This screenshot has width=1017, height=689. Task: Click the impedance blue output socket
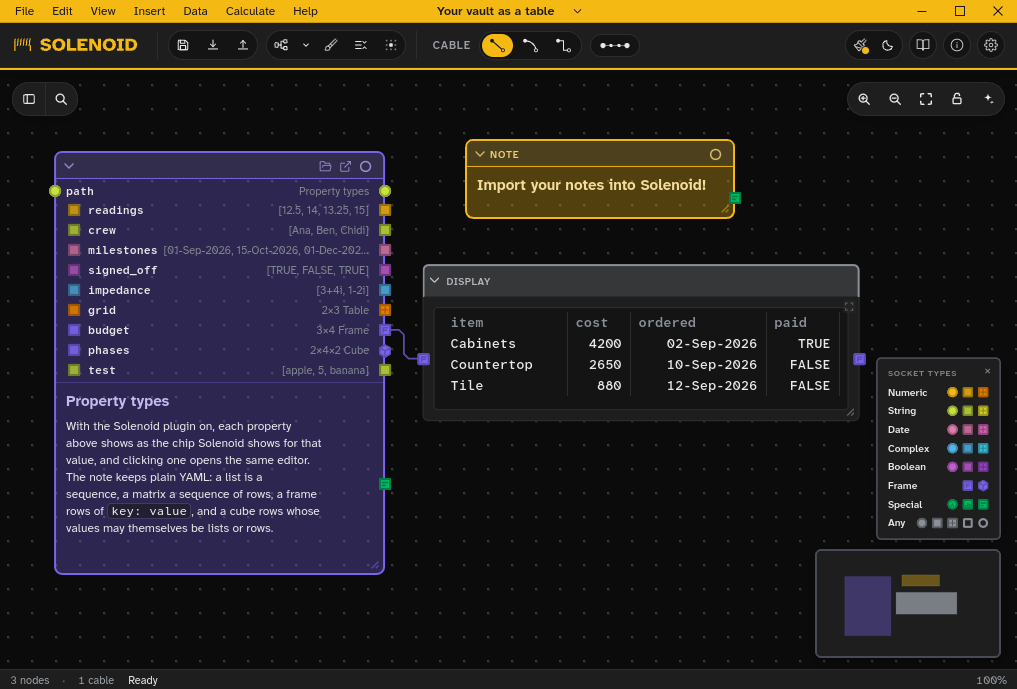coord(385,290)
